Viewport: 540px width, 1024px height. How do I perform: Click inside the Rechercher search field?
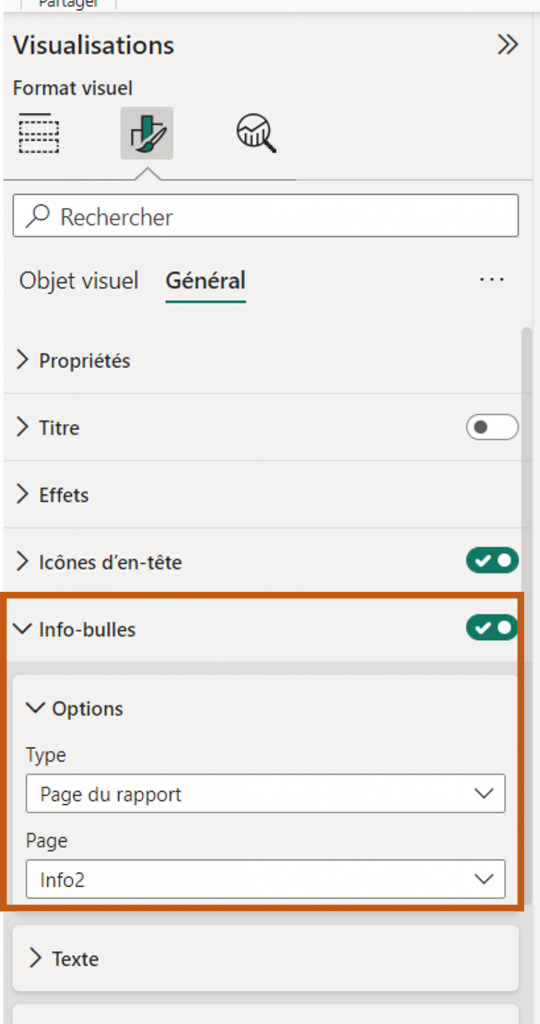click(266, 216)
